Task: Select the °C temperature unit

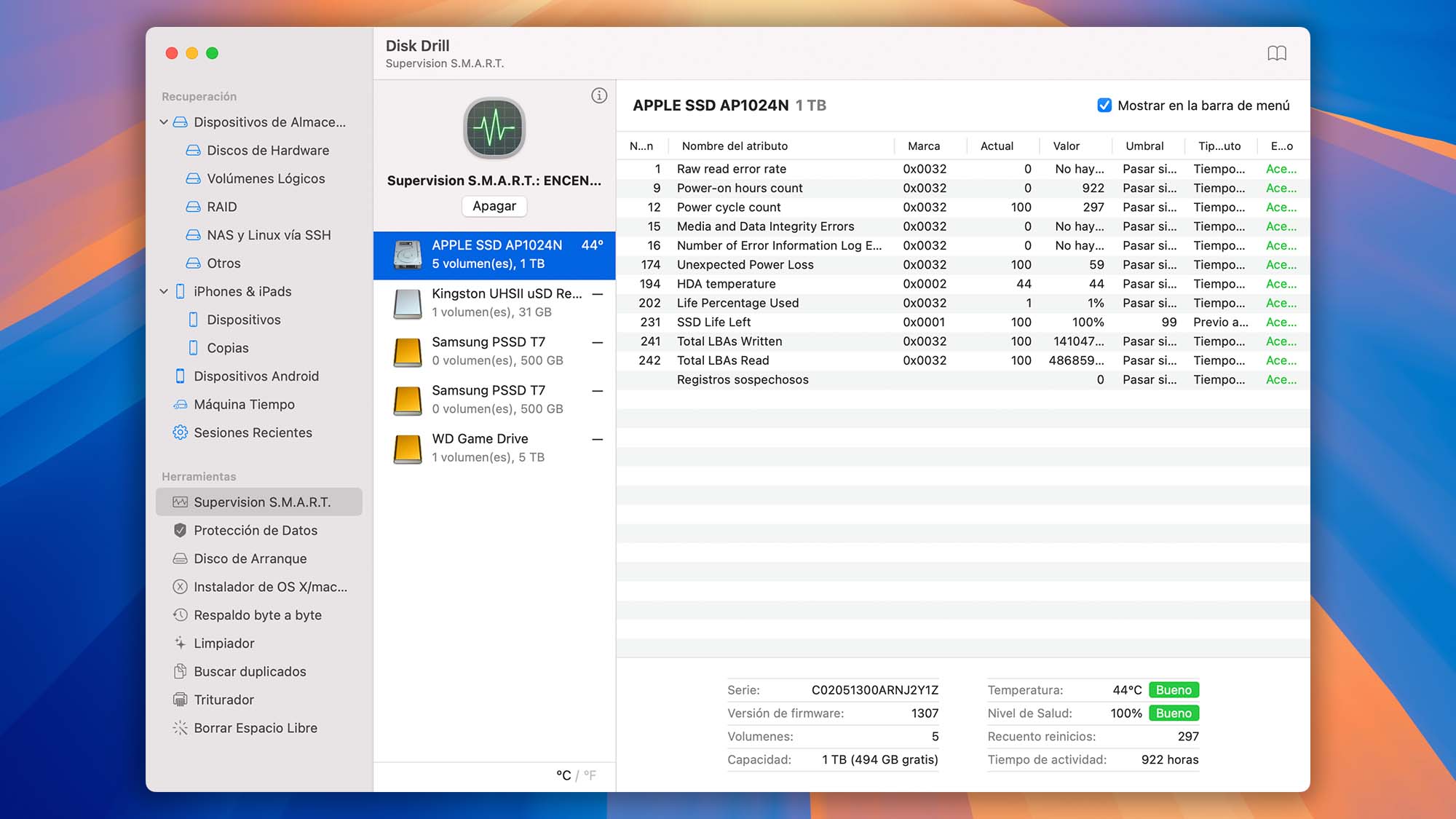Action: point(563,775)
